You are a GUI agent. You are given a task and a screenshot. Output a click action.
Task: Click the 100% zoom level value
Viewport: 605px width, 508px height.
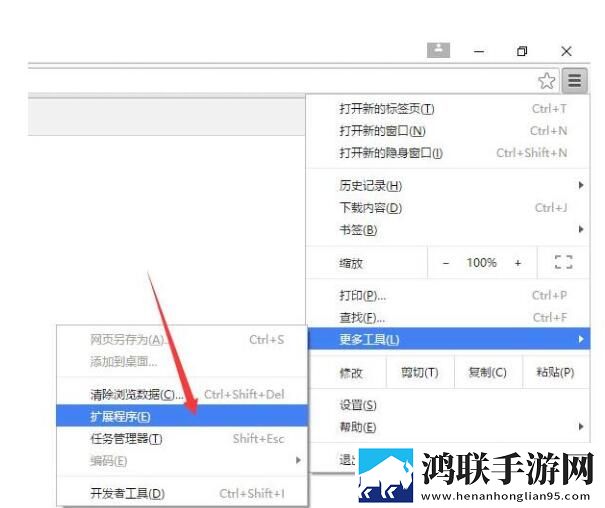[482, 263]
